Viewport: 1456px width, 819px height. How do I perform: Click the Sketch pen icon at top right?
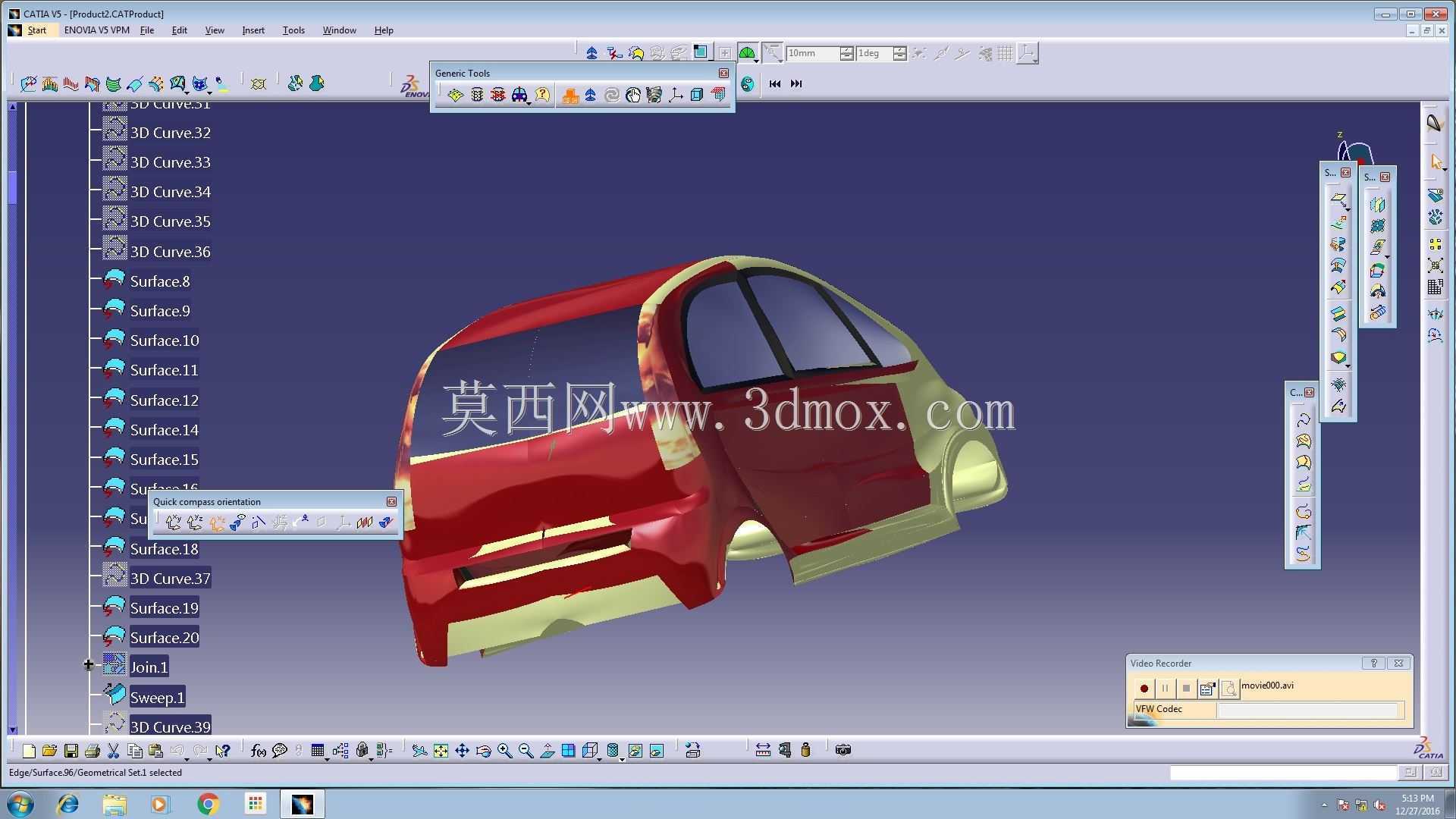coord(1434,124)
